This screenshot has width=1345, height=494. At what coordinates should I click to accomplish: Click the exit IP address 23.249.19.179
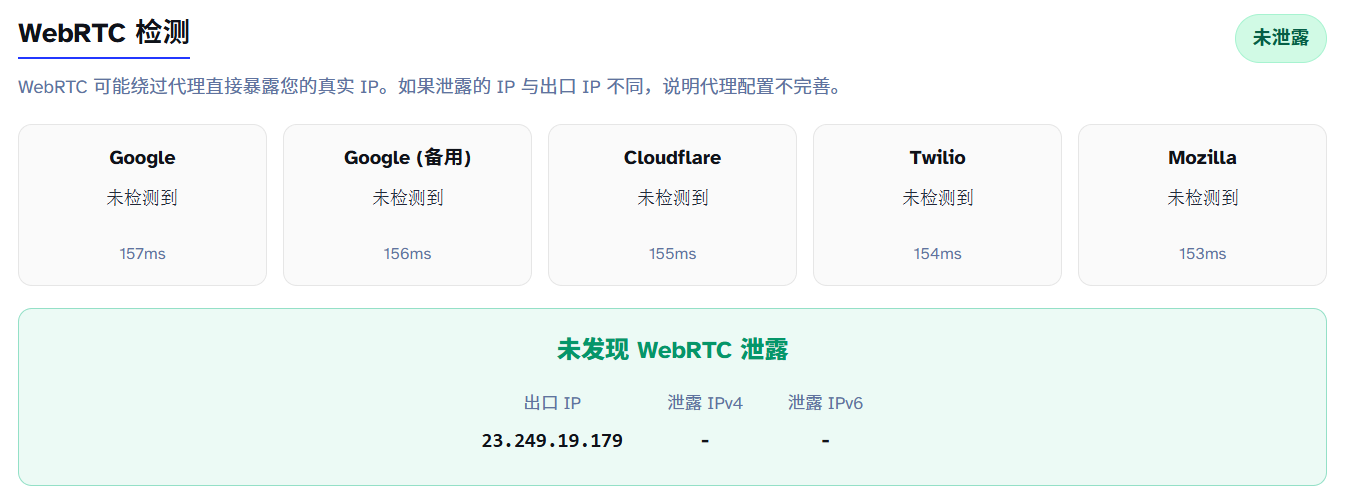[552, 441]
